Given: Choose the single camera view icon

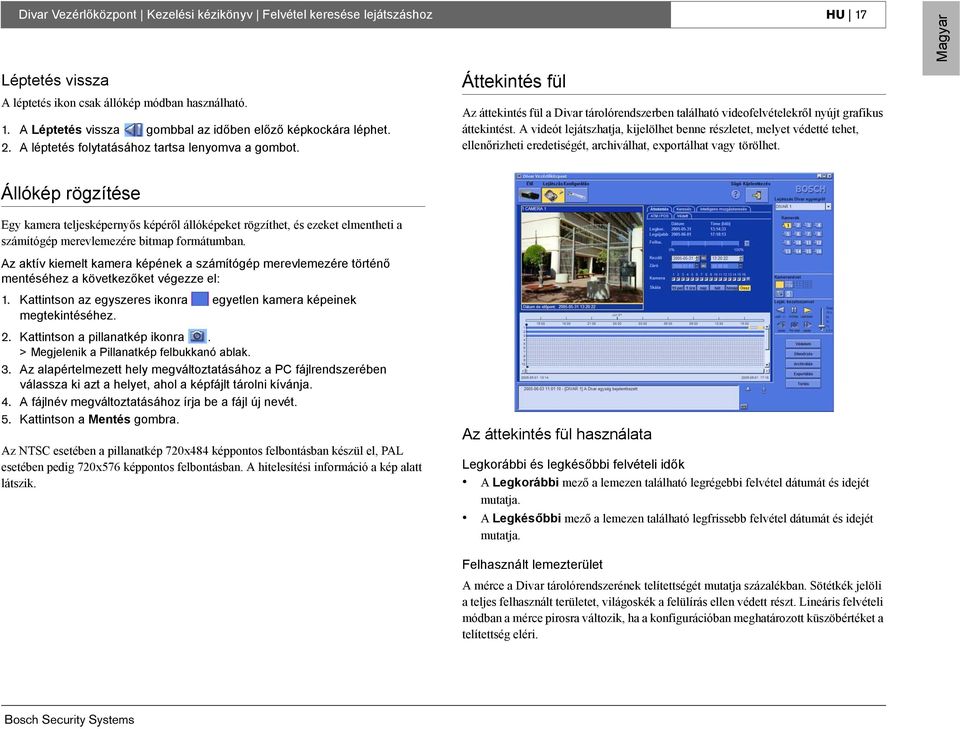Looking at the screenshot, I should click(779, 285).
